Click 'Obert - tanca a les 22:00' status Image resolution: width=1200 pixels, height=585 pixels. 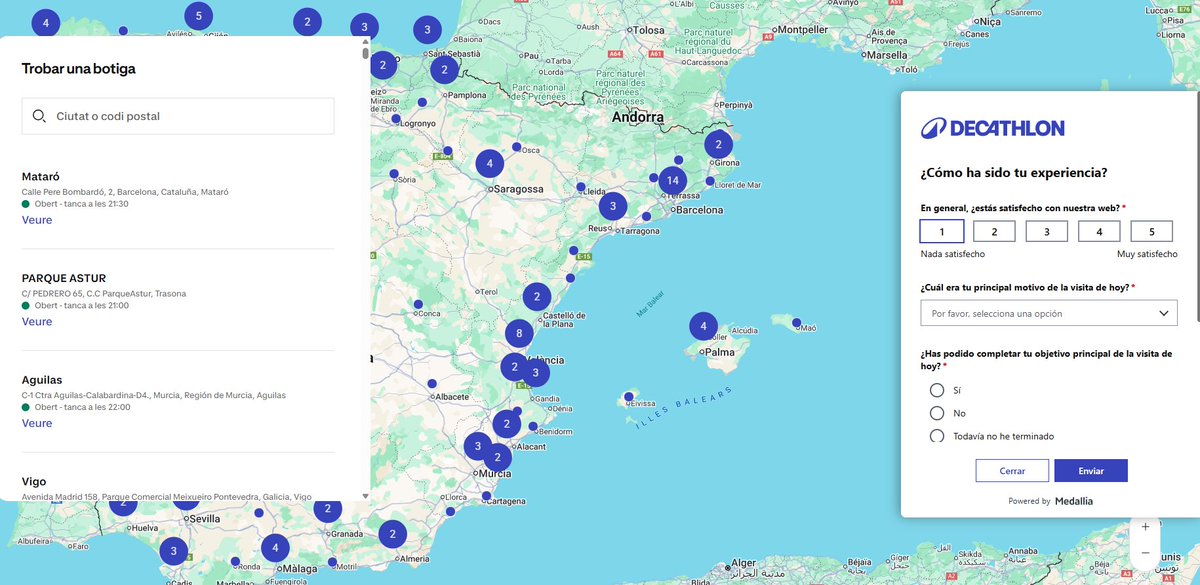pyautogui.click(x=82, y=407)
